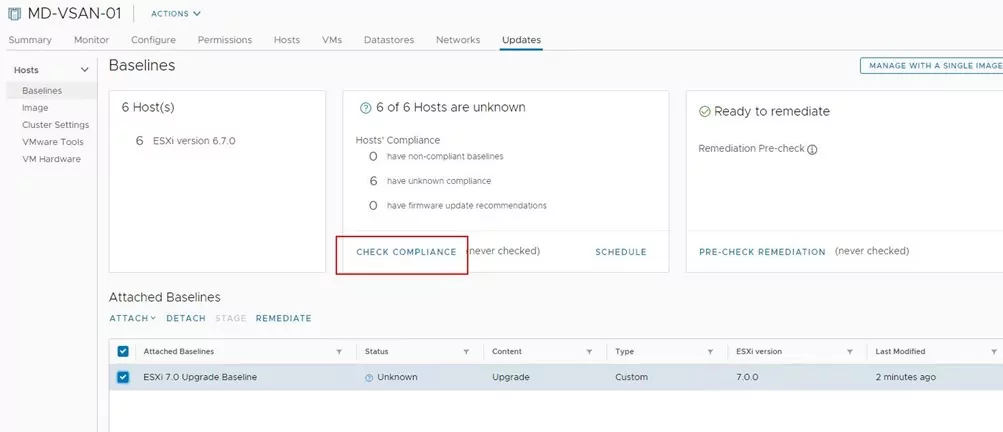This screenshot has width=1003, height=432.
Task: Click the Ready to remediate checkmark icon
Action: pos(705,111)
